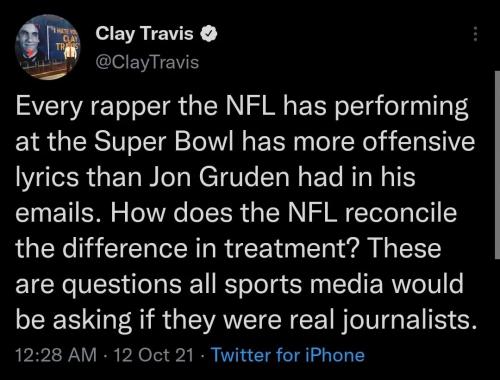The height and width of the screenshot is (380, 500).
Task: Open Clay Travis's round profile avatar
Action: pyautogui.click(x=47, y=47)
